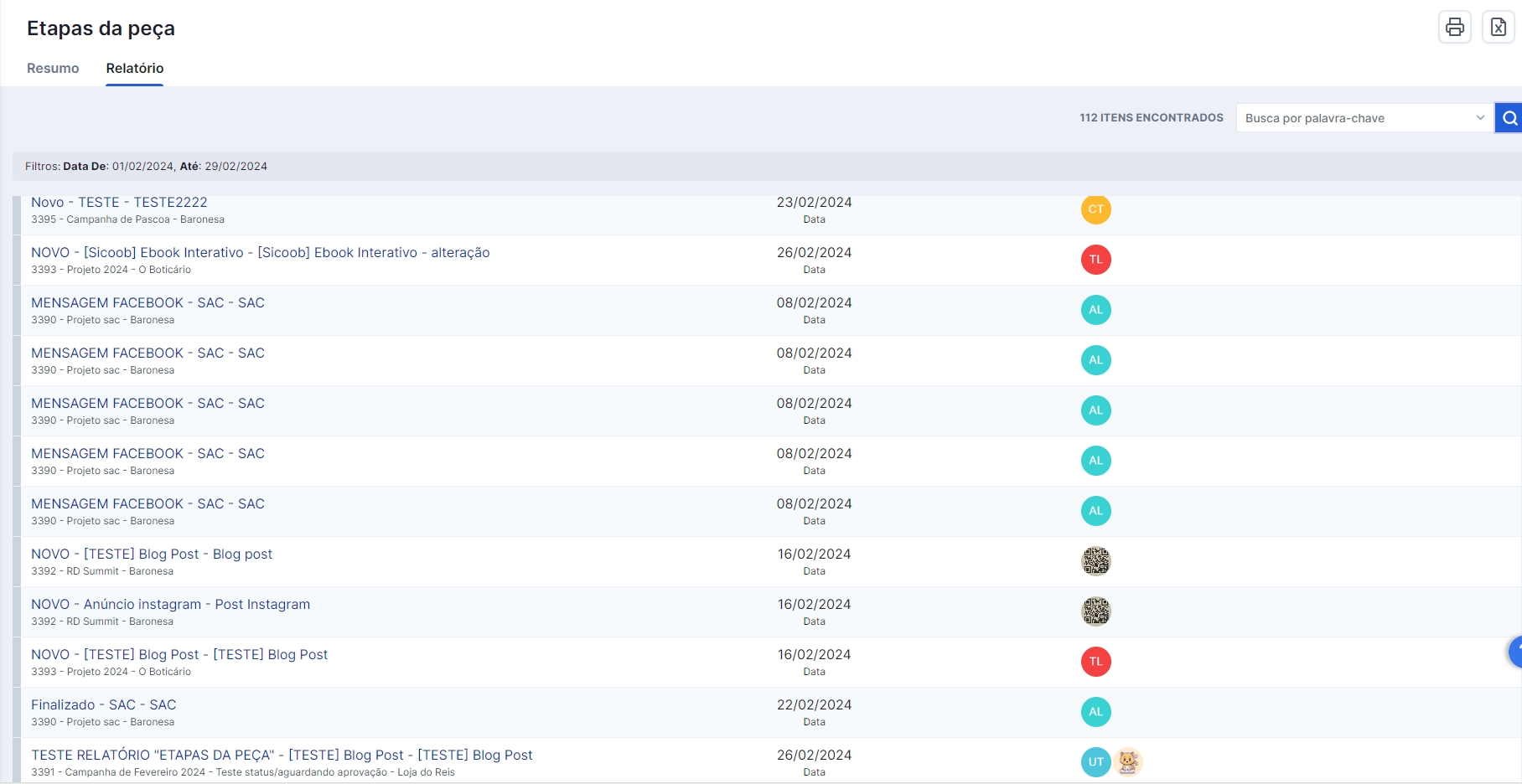Open Finalizado - SAC - SAC item

pos(104,705)
